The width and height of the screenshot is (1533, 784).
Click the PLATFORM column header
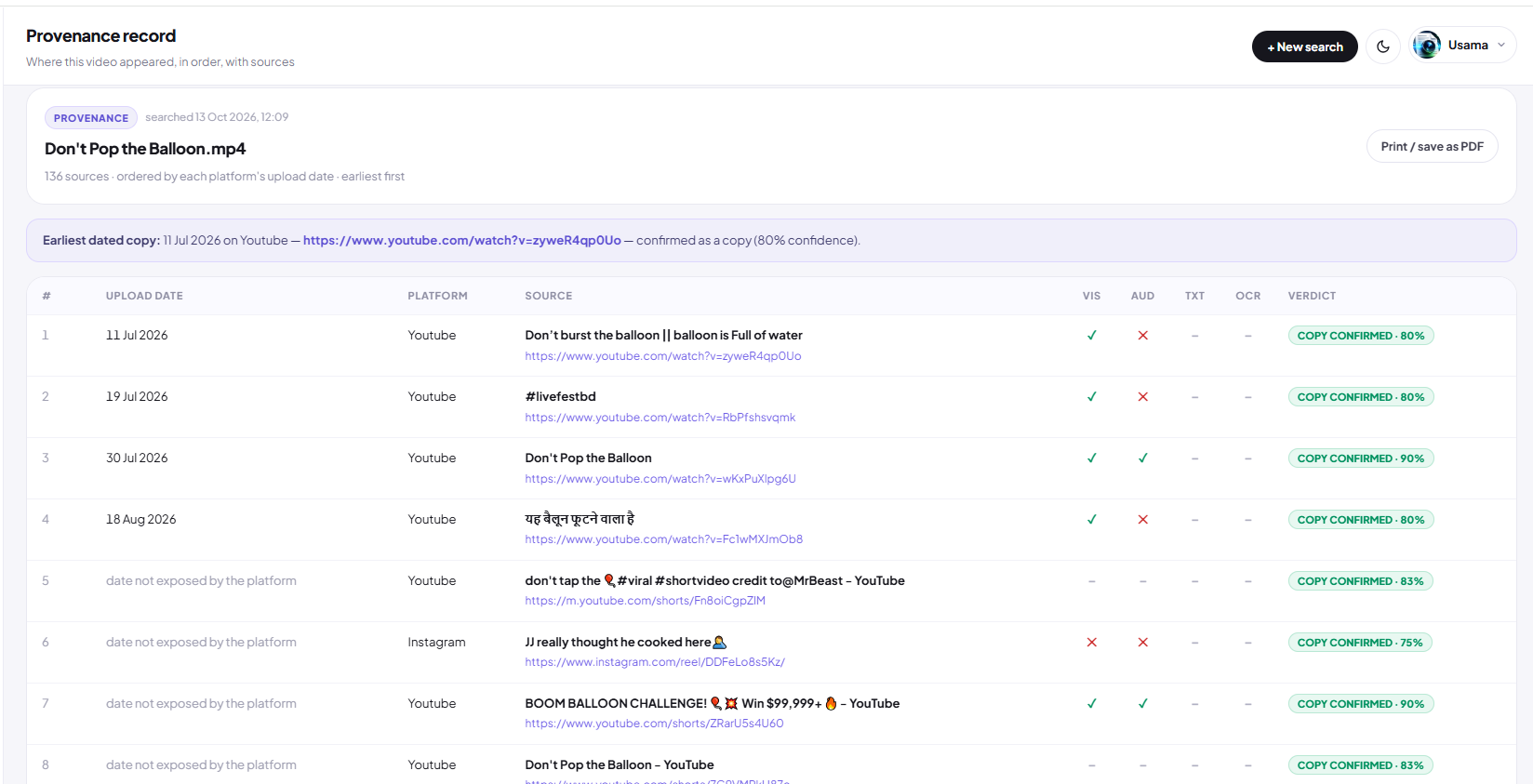click(x=437, y=296)
